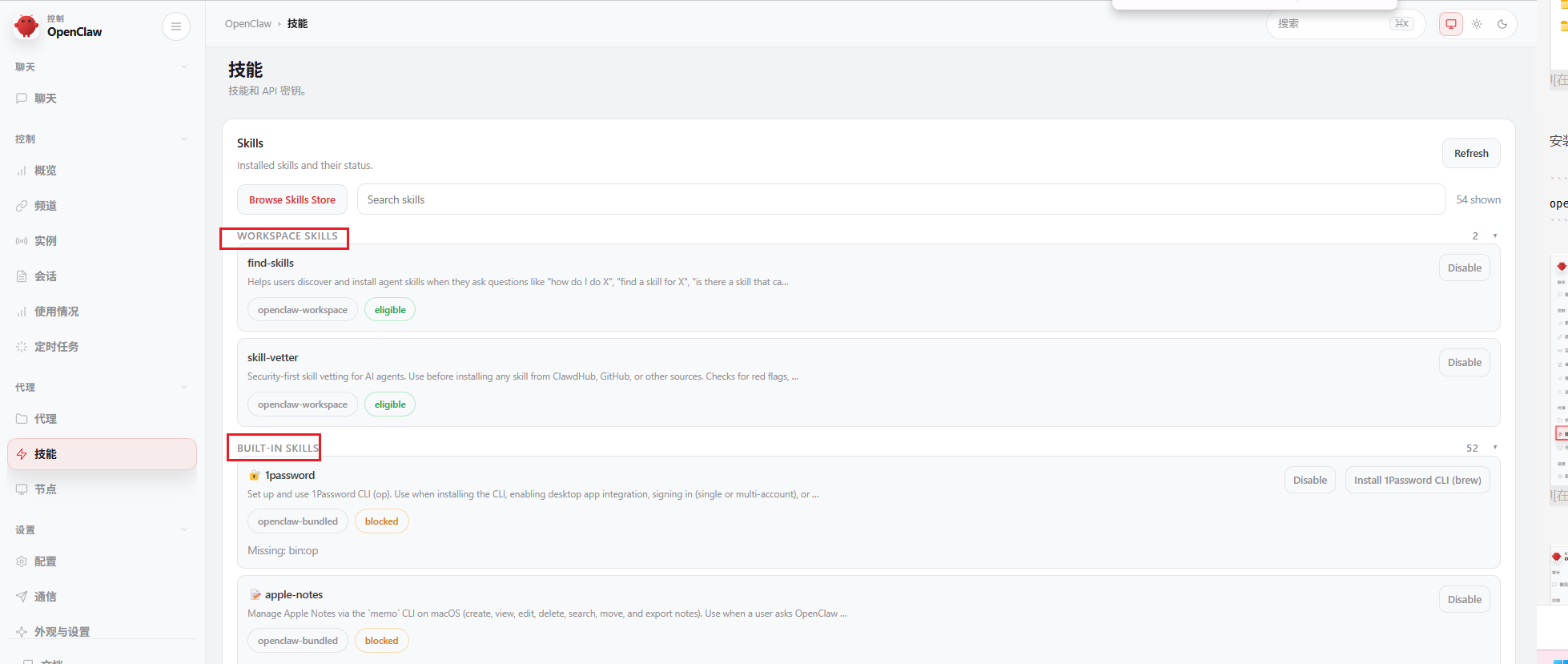Click the 1password description text

(x=533, y=494)
